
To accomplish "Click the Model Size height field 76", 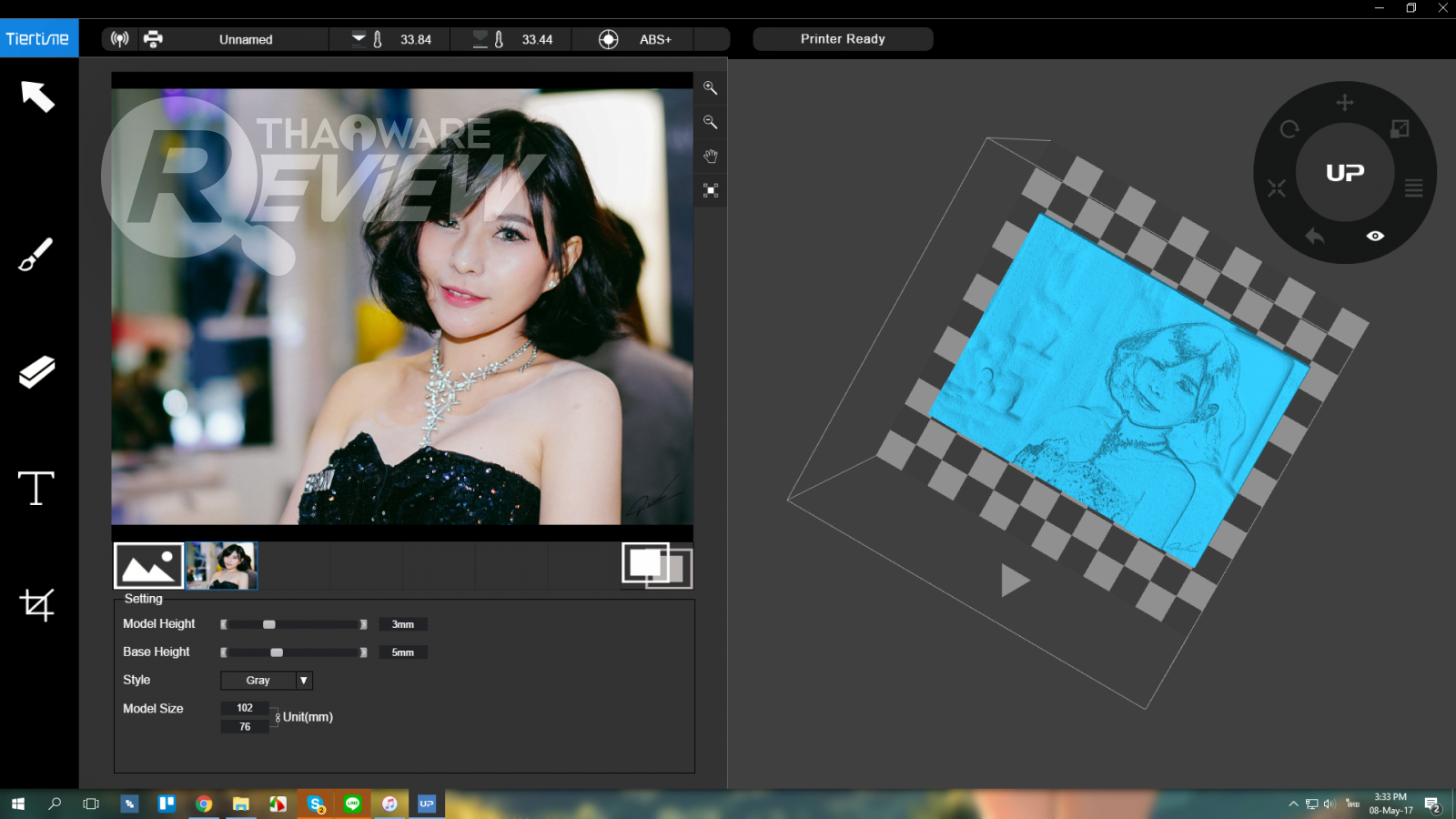I will click(245, 727).
